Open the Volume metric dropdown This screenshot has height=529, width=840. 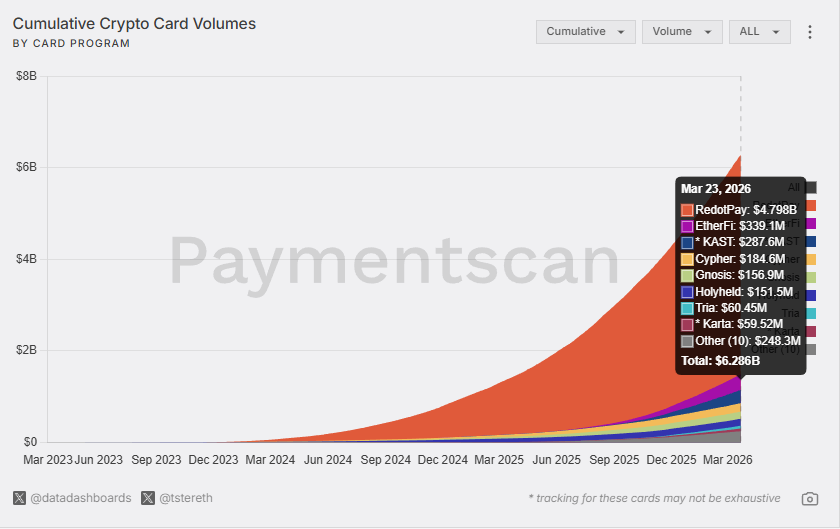coord(682,32)
